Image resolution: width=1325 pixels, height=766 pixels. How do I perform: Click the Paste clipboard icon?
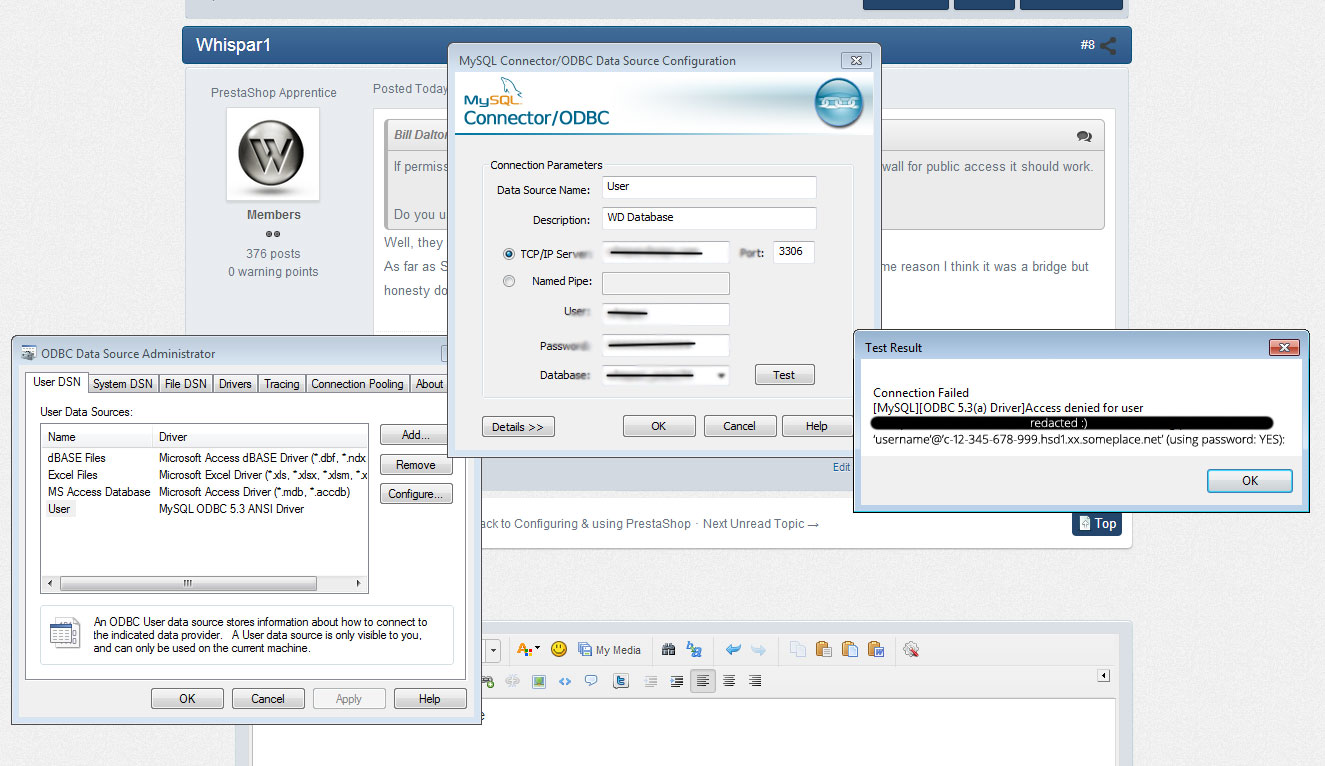click(823, 650)
